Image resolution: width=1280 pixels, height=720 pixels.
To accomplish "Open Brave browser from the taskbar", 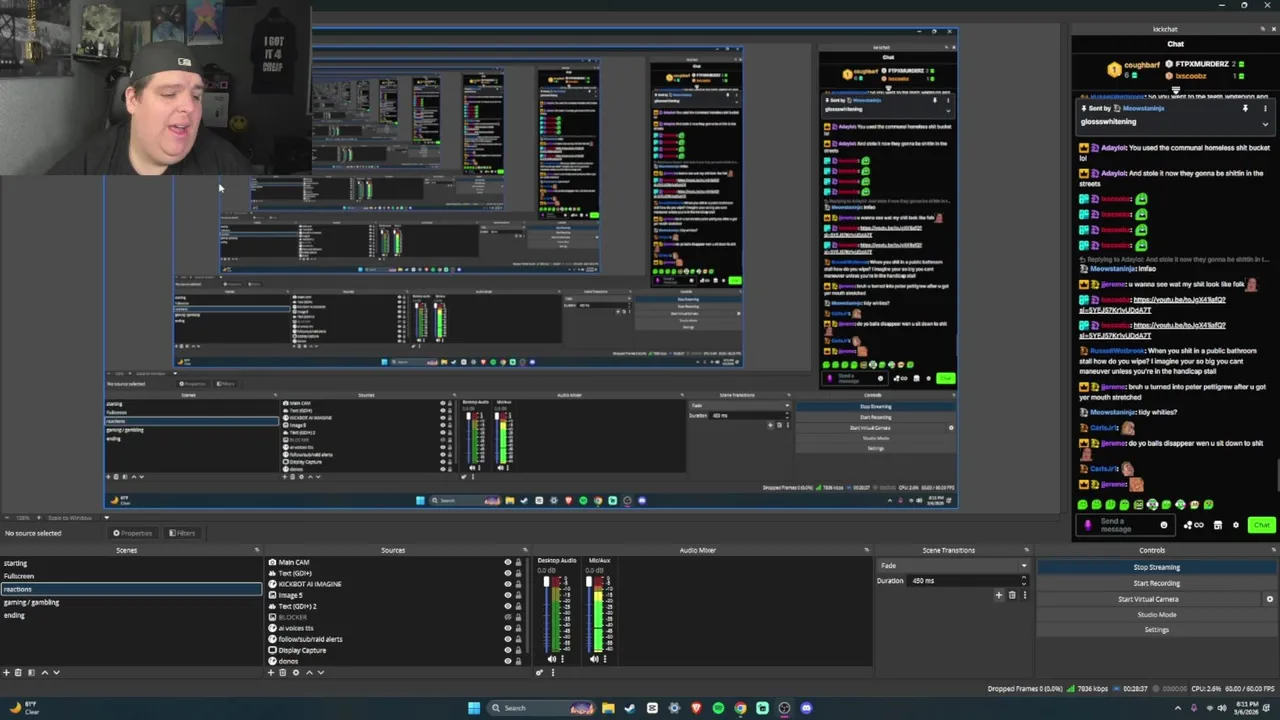I will (x=696, y=708).
